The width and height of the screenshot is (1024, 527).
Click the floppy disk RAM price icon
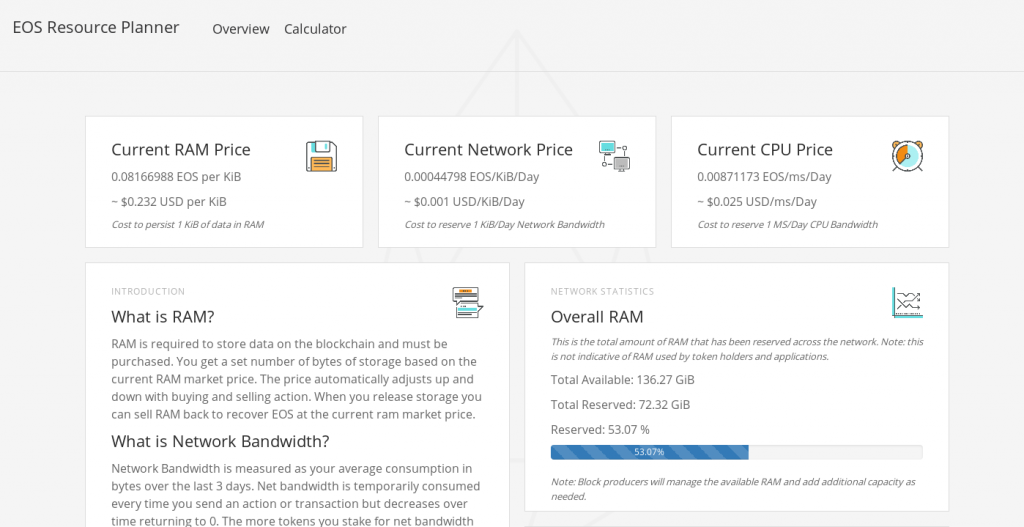tap(321, 157)
